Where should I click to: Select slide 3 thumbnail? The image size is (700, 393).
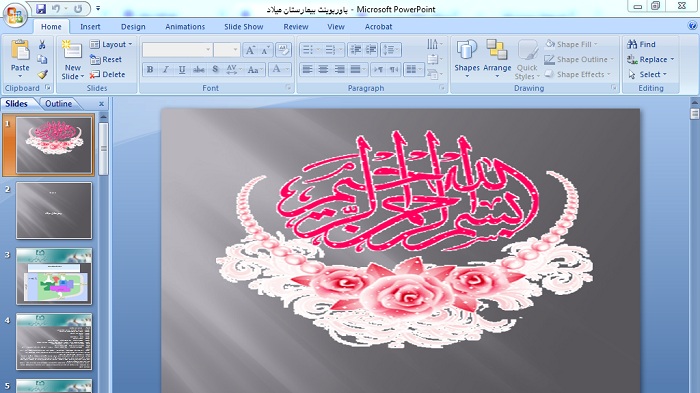click(x=54, y=276)
